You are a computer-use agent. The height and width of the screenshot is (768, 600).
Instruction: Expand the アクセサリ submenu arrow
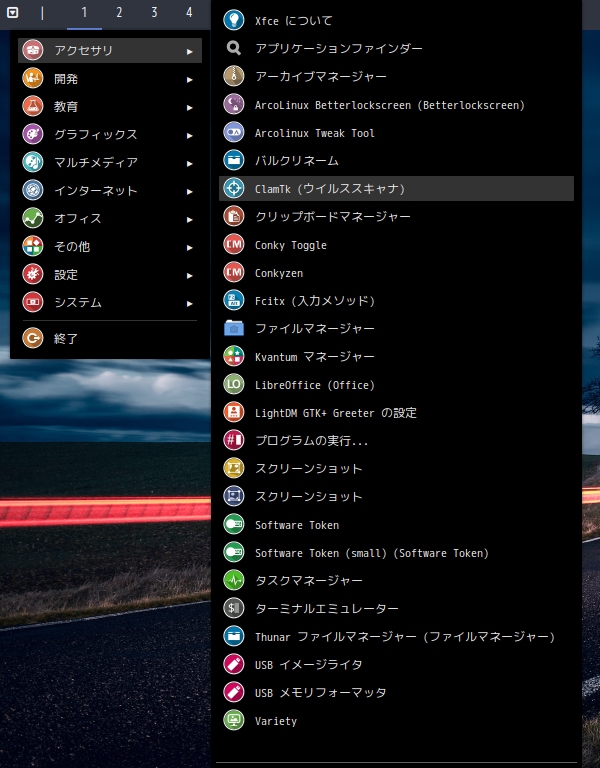click(x=190, y=51)
